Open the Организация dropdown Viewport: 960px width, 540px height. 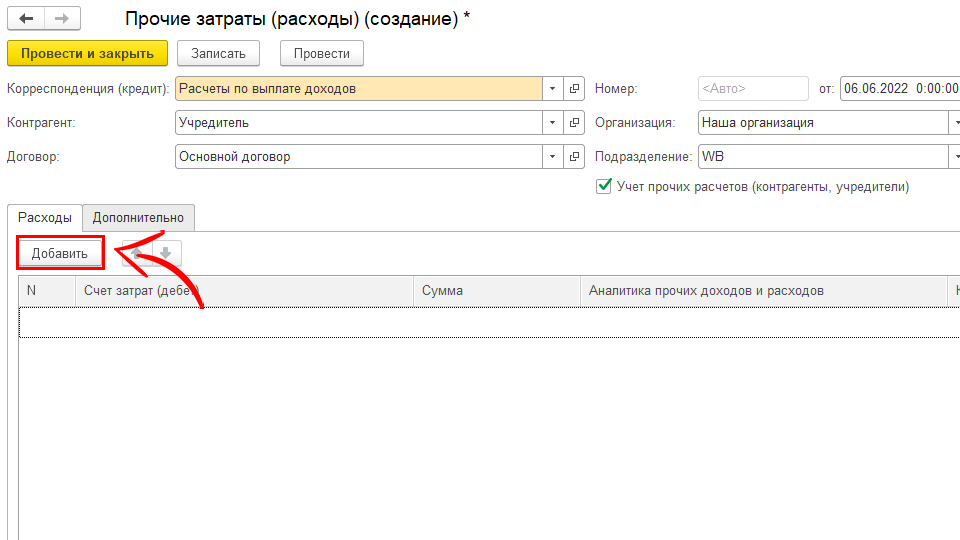(x=953, y=123)
